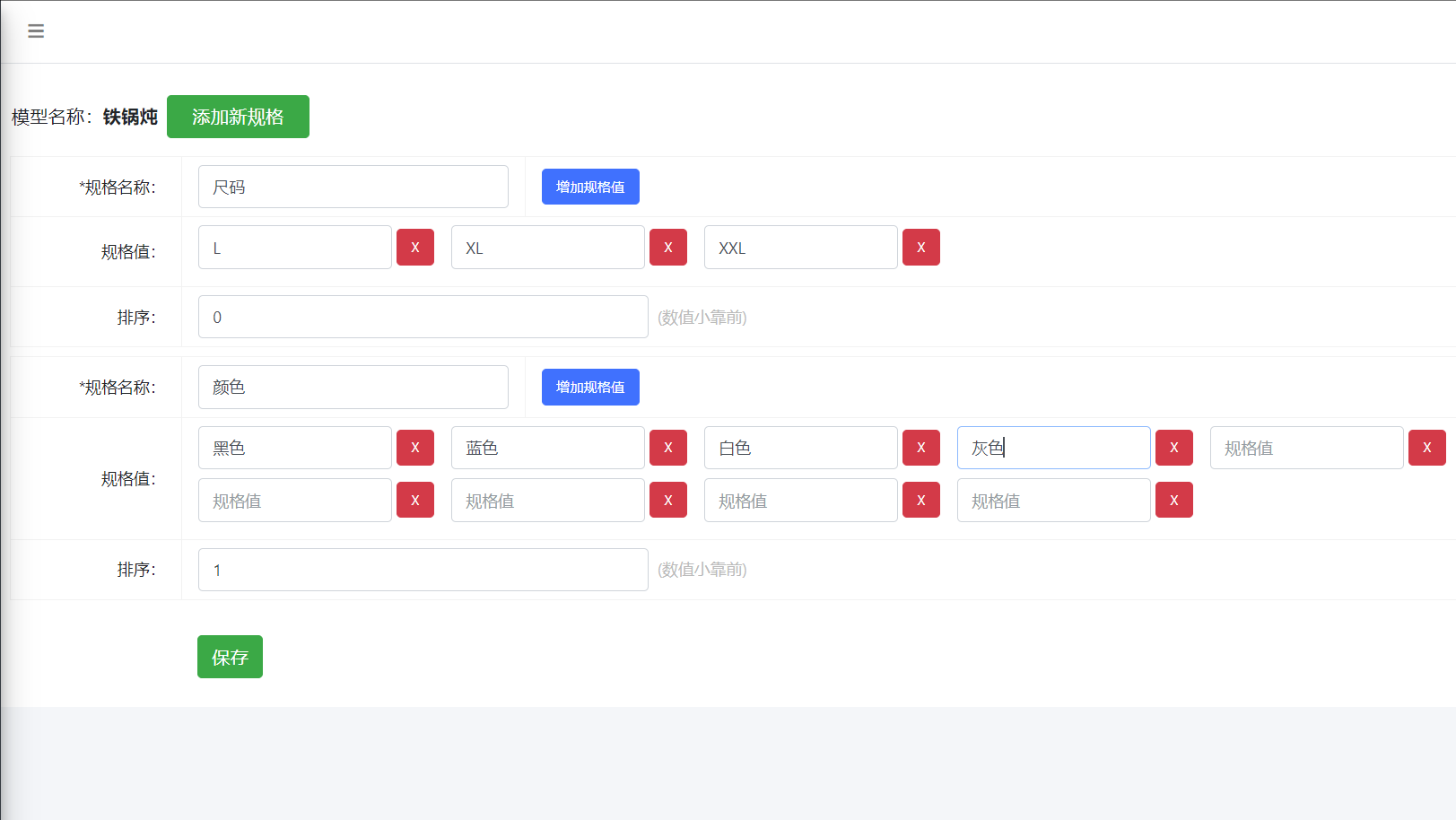Focus the 黑色 value input field
1456x820 pixels.
(x=294, y=448)
